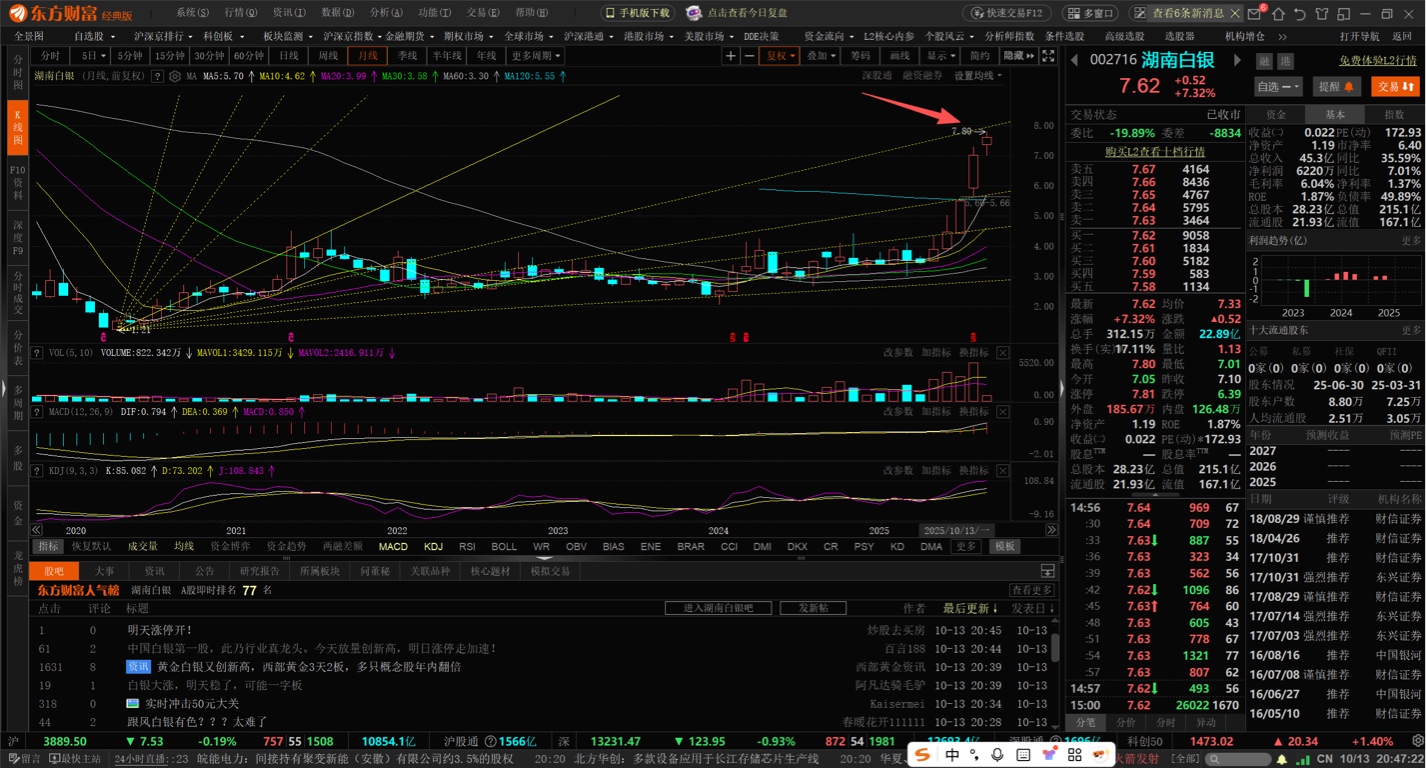Open the 显示 display dropdown
Viewport: 1426px width, 768px height.
(x=940, y=56)
